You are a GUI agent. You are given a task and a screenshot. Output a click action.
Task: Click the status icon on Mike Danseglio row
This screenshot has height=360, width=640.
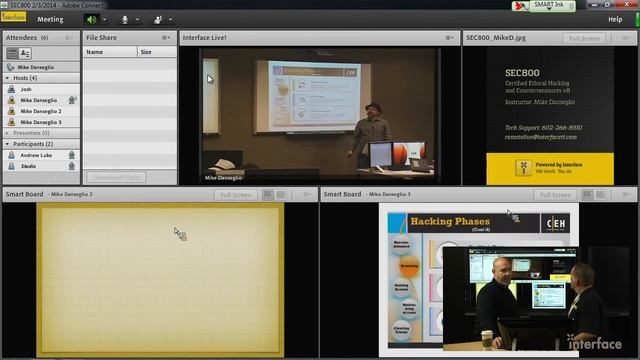pyautogui.click(x=72, y=100)
